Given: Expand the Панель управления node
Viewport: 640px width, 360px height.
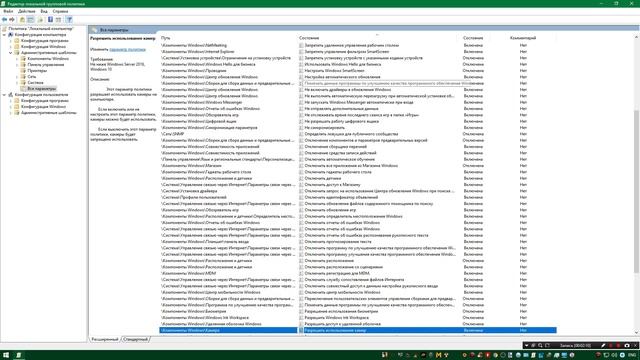Looking at the screenshot, I should 17,65.
